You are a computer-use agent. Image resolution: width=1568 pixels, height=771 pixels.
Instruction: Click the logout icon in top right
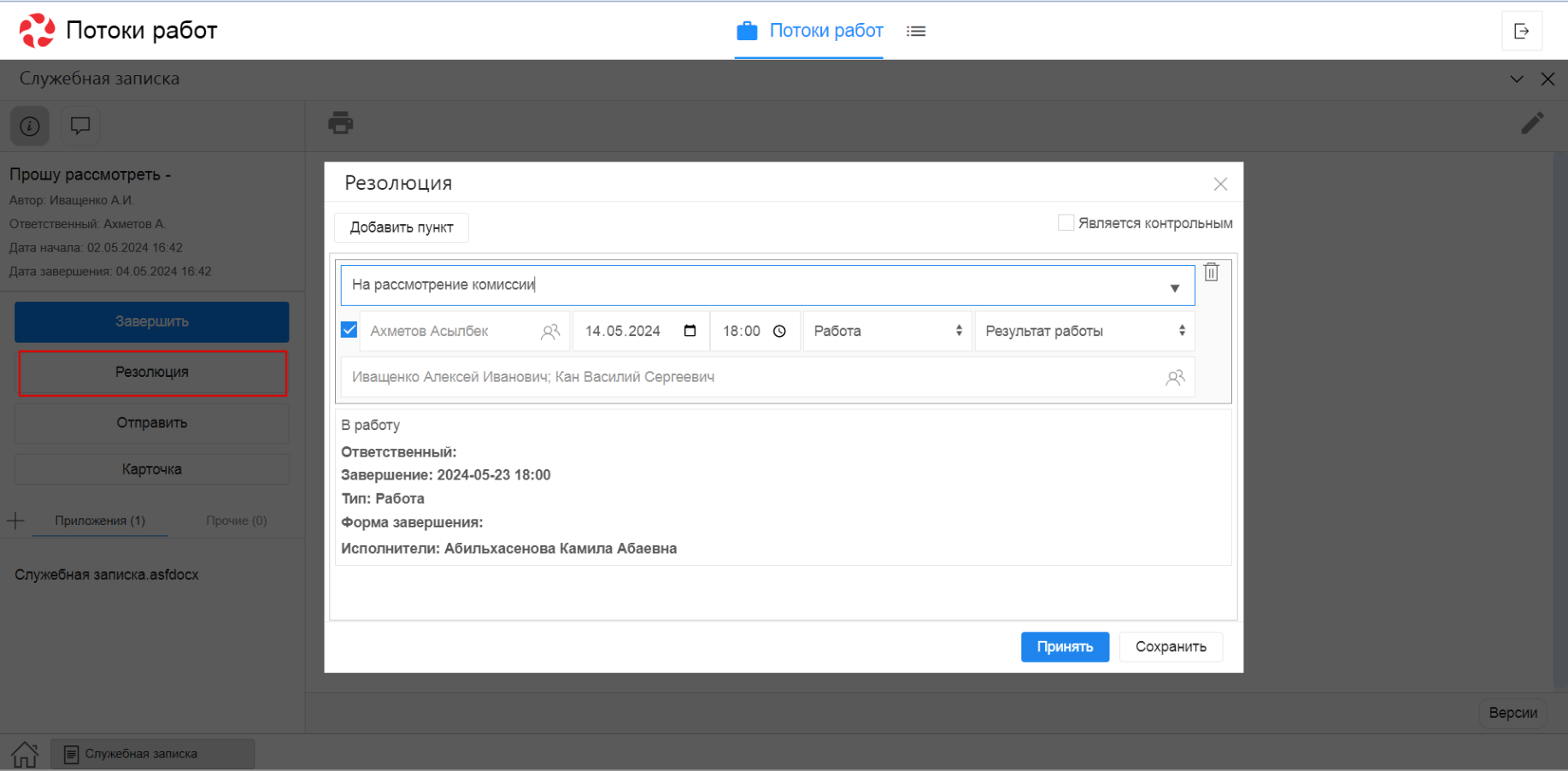tap(1522, 31)
